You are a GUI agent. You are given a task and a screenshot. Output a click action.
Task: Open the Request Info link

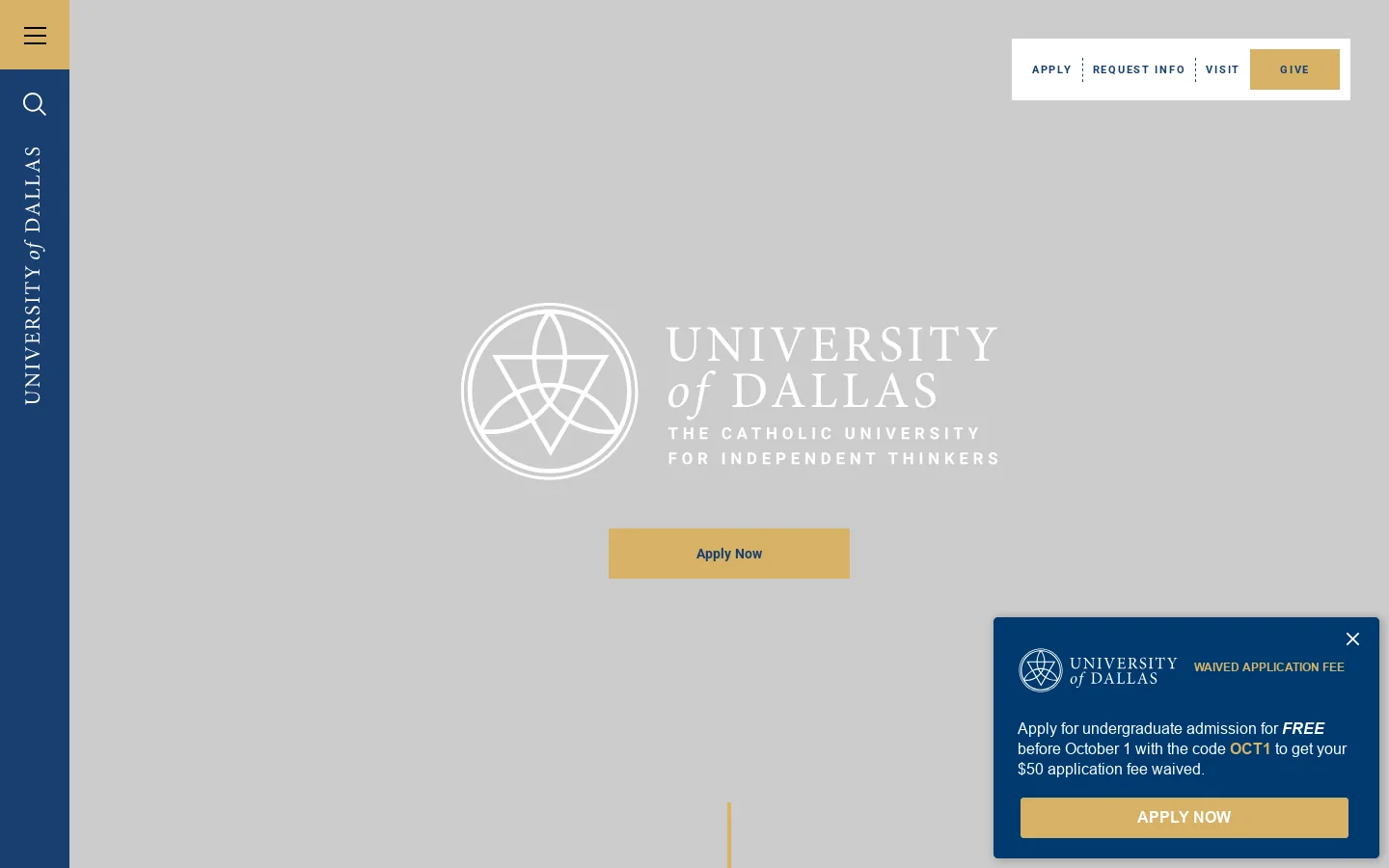click(x=1139, y=69)
